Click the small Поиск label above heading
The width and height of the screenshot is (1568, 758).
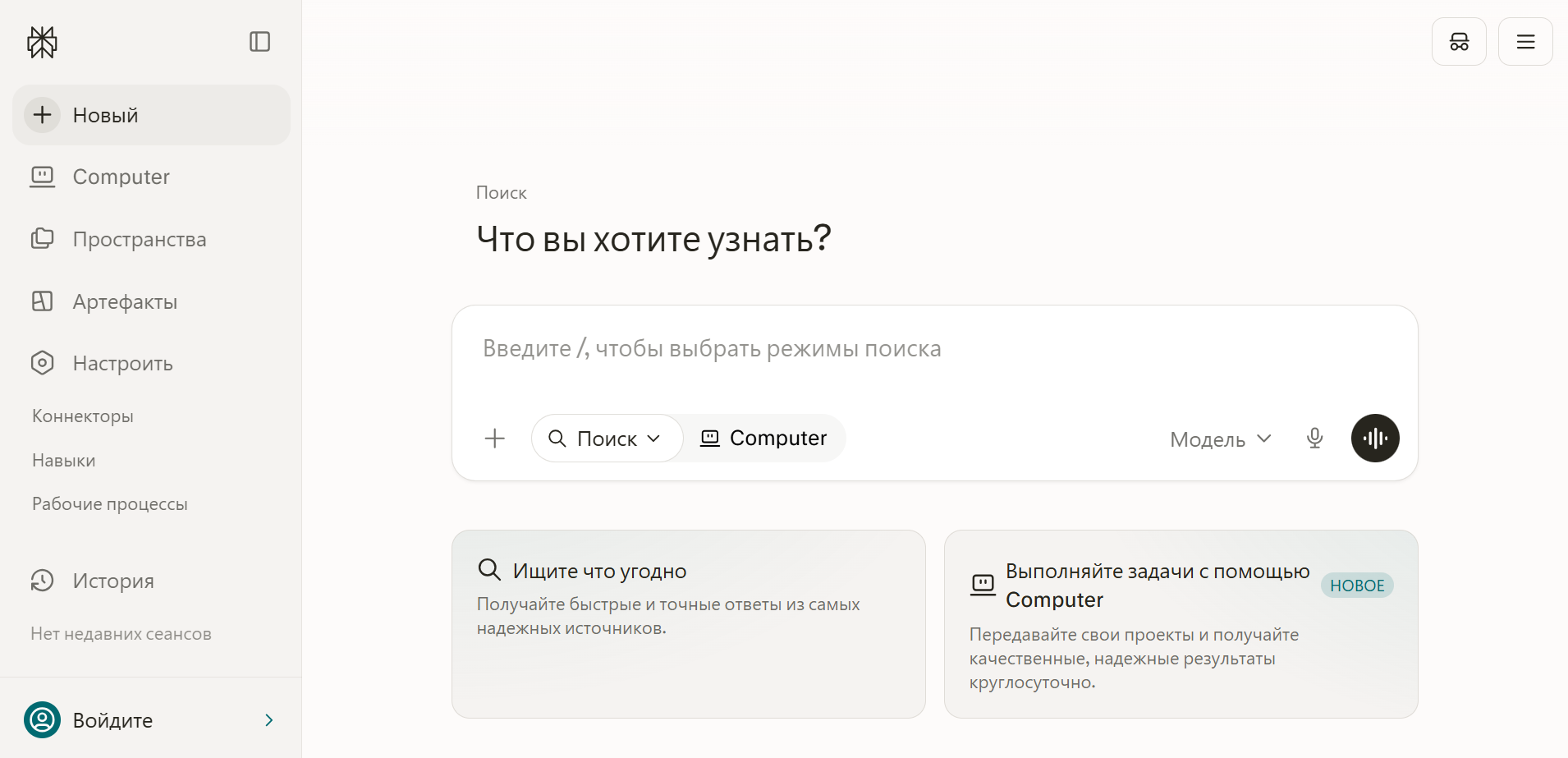502,193
